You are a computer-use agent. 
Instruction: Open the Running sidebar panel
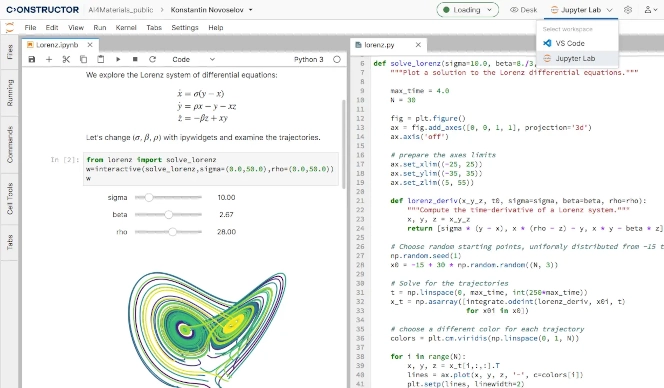pyautogui.click(x=9, y=92)
